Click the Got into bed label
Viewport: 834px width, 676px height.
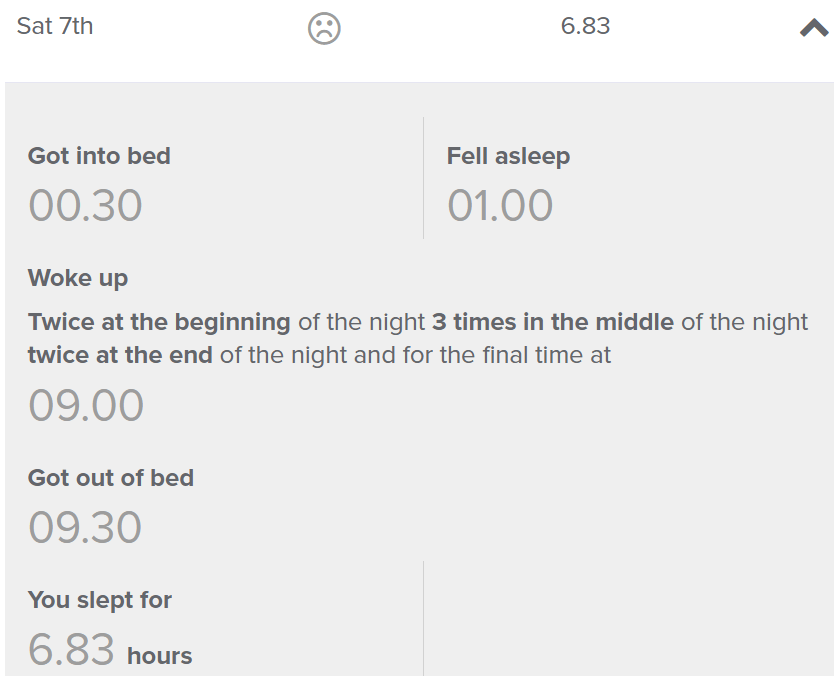click(x=99, y=156)
